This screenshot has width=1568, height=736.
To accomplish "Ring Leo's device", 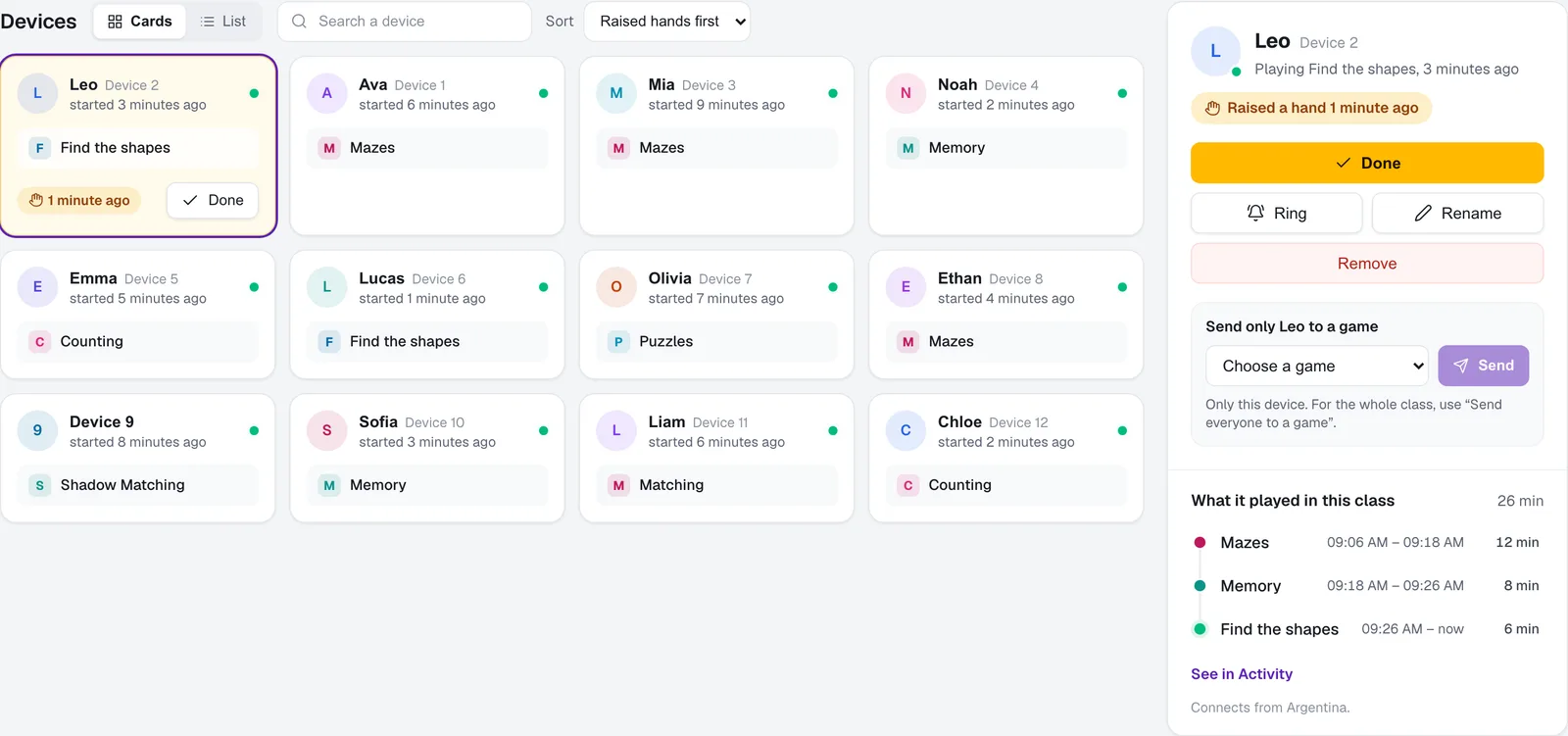I will [1276, 214].
